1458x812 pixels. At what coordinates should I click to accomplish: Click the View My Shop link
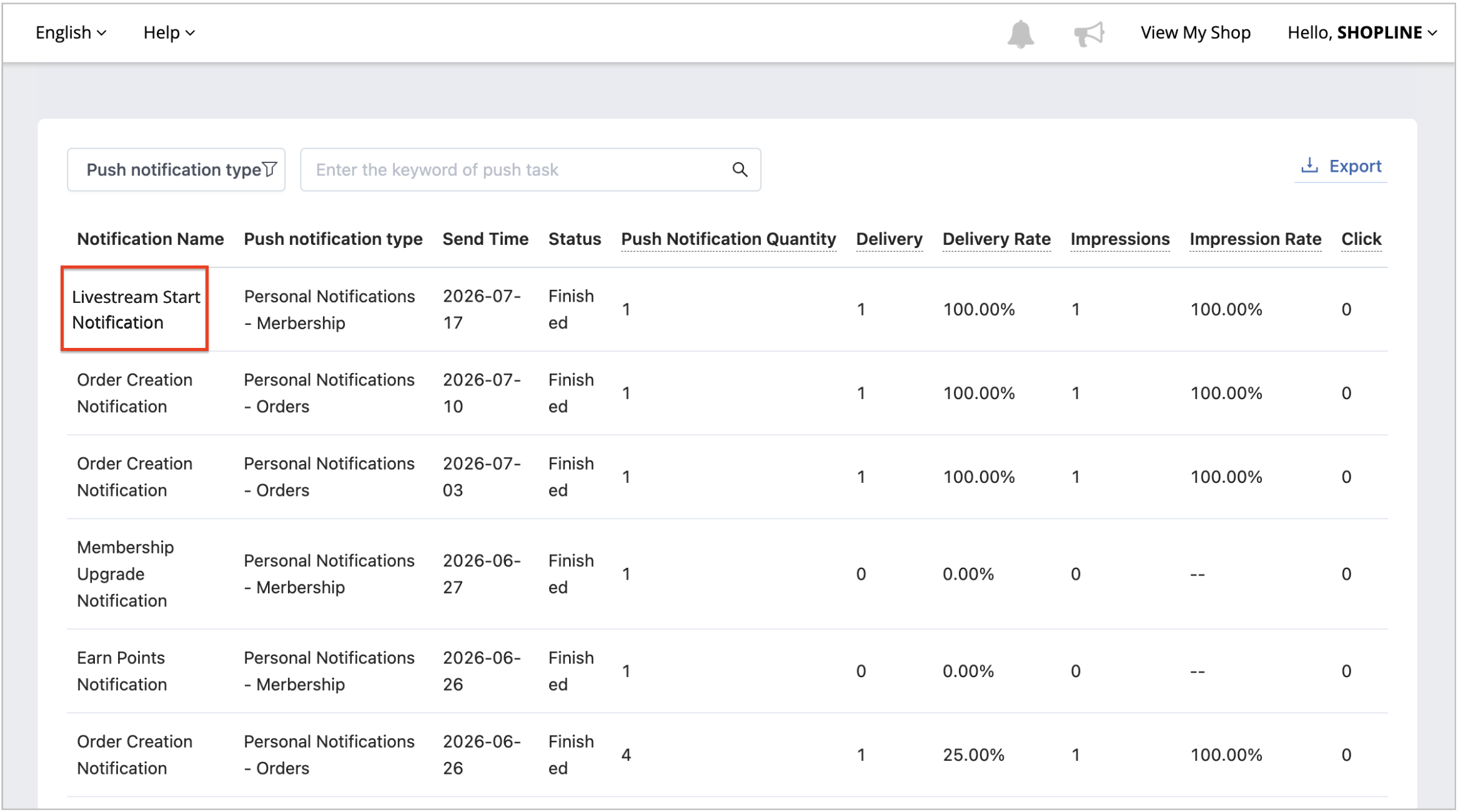(x=1195, y=32)
